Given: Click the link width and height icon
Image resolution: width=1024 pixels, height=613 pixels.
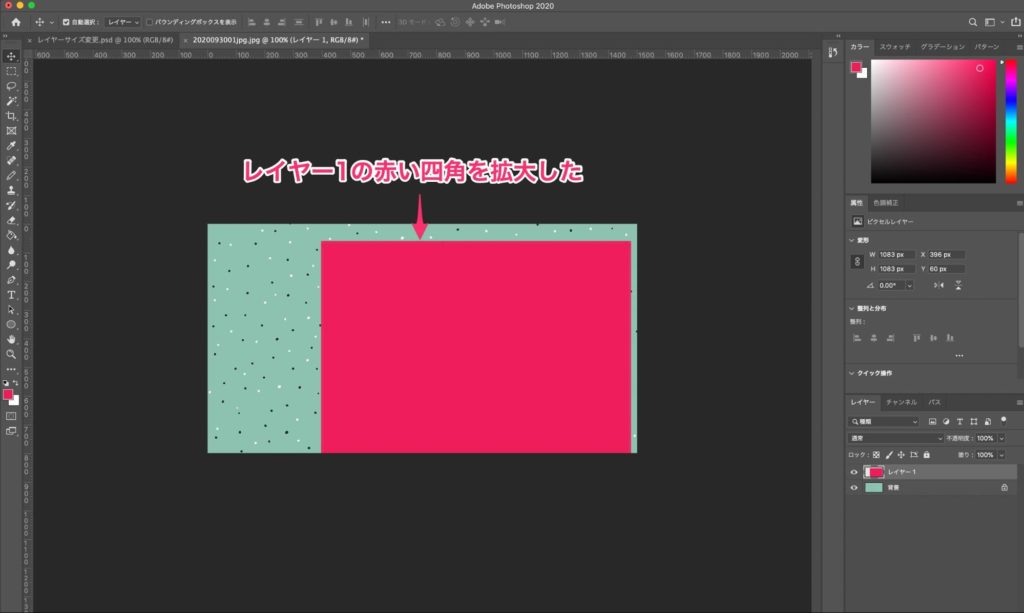Looking at the screenshot, I should [856, 262].
